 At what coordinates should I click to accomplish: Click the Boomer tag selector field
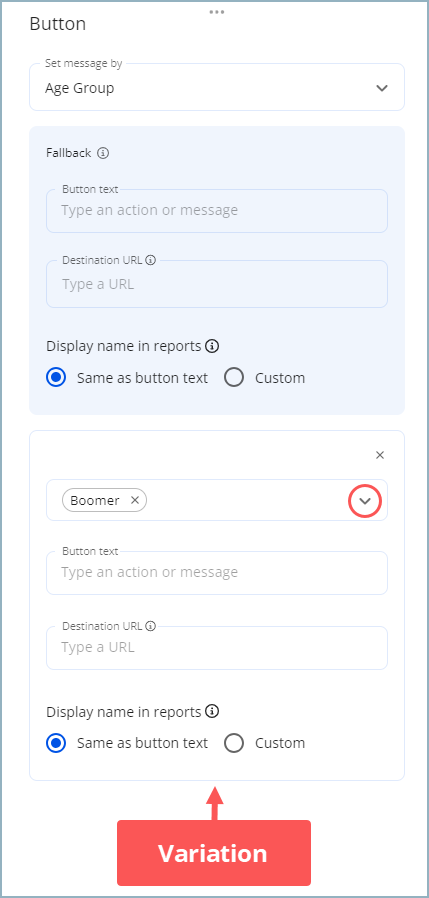217,500
